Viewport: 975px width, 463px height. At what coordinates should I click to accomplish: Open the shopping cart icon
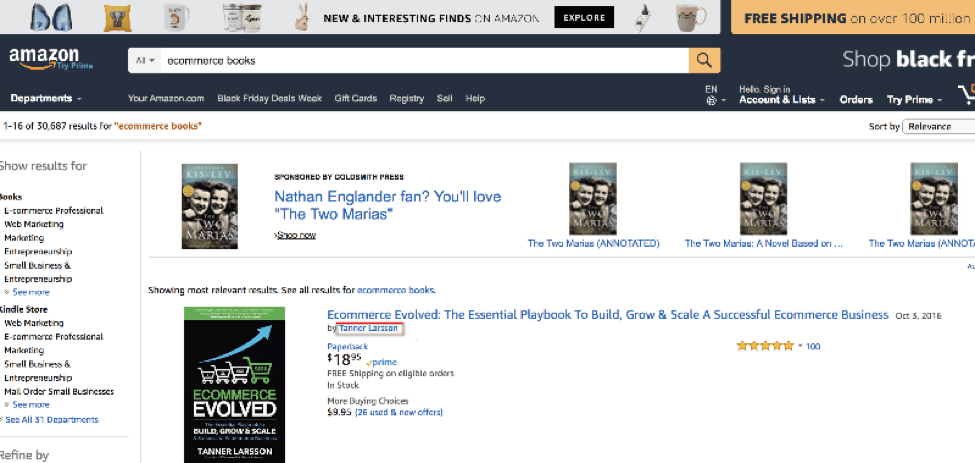966,96
